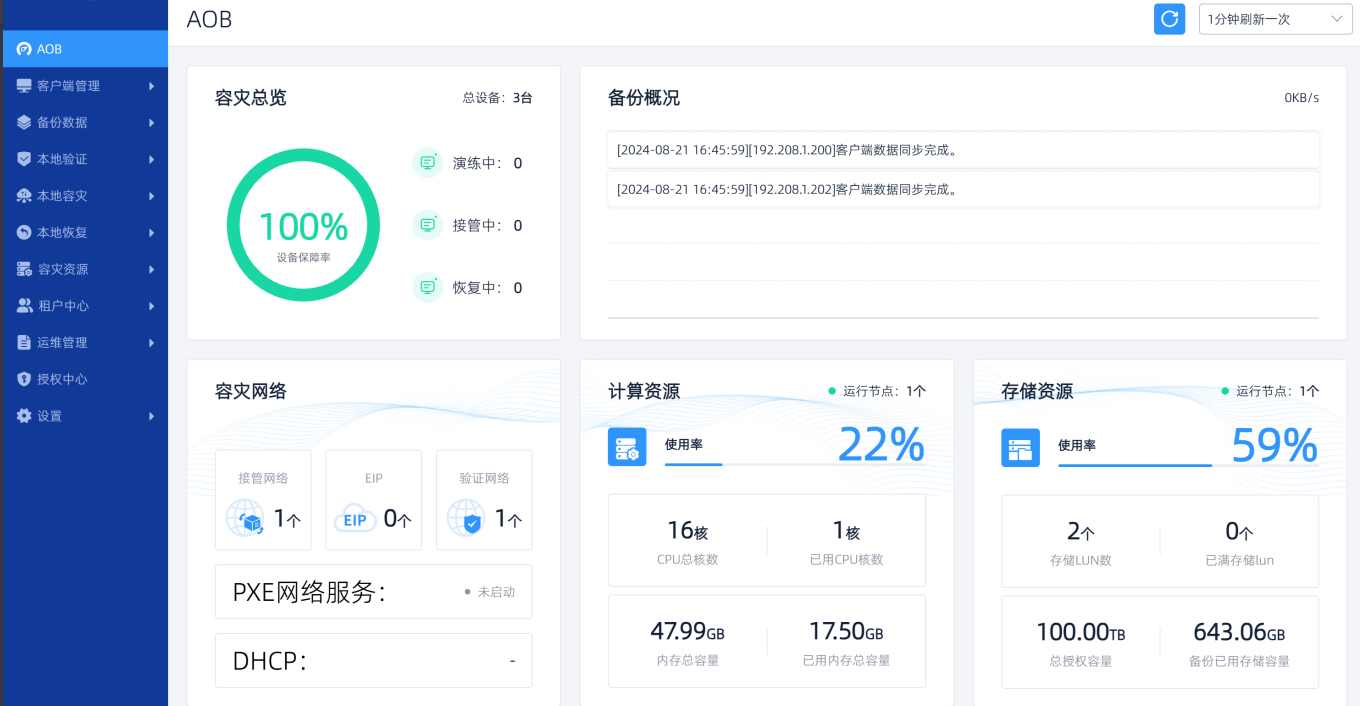Viewport: 1360px width, 706px height.
Task: Click the 计算资源 server icon
Action: [x=627, y=447]
